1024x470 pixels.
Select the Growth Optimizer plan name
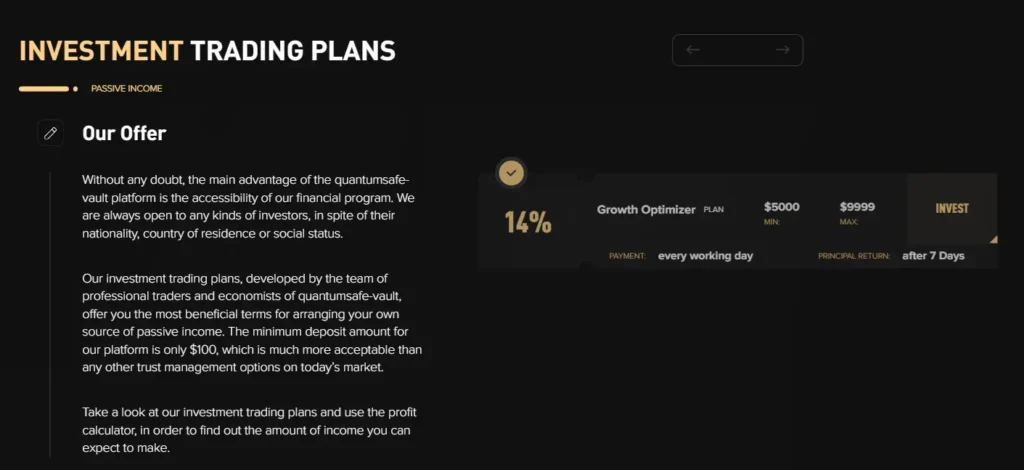pos(646,210)
